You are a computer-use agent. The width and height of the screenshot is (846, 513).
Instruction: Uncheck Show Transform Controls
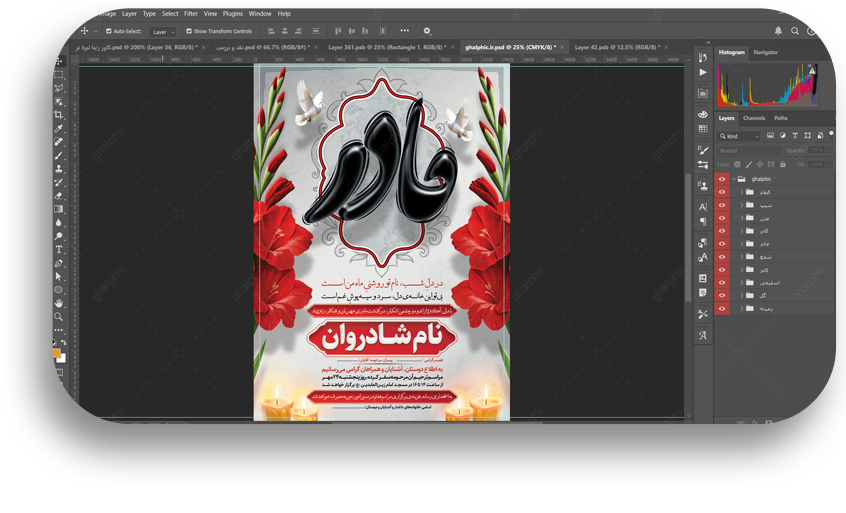point(189,31)
